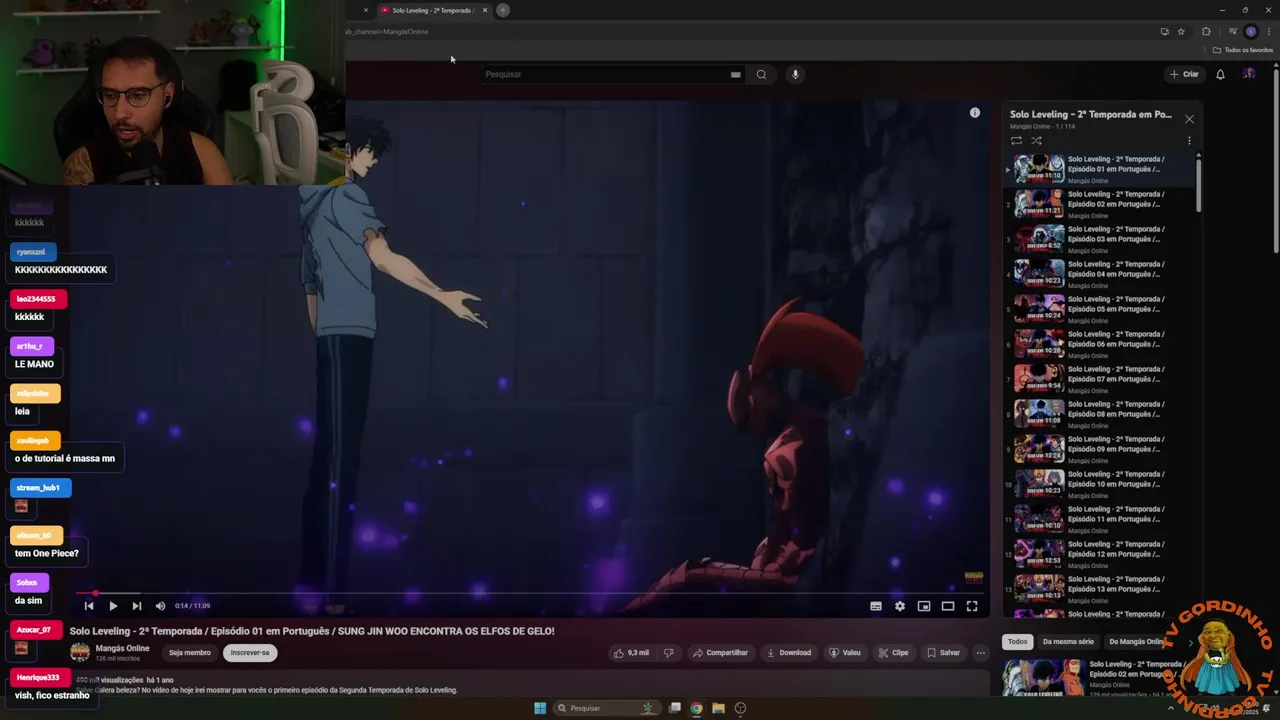This screenshot has height=720, width=1280.
Task: Select playlist item Episódio 03
Action: pos(1100,238)
